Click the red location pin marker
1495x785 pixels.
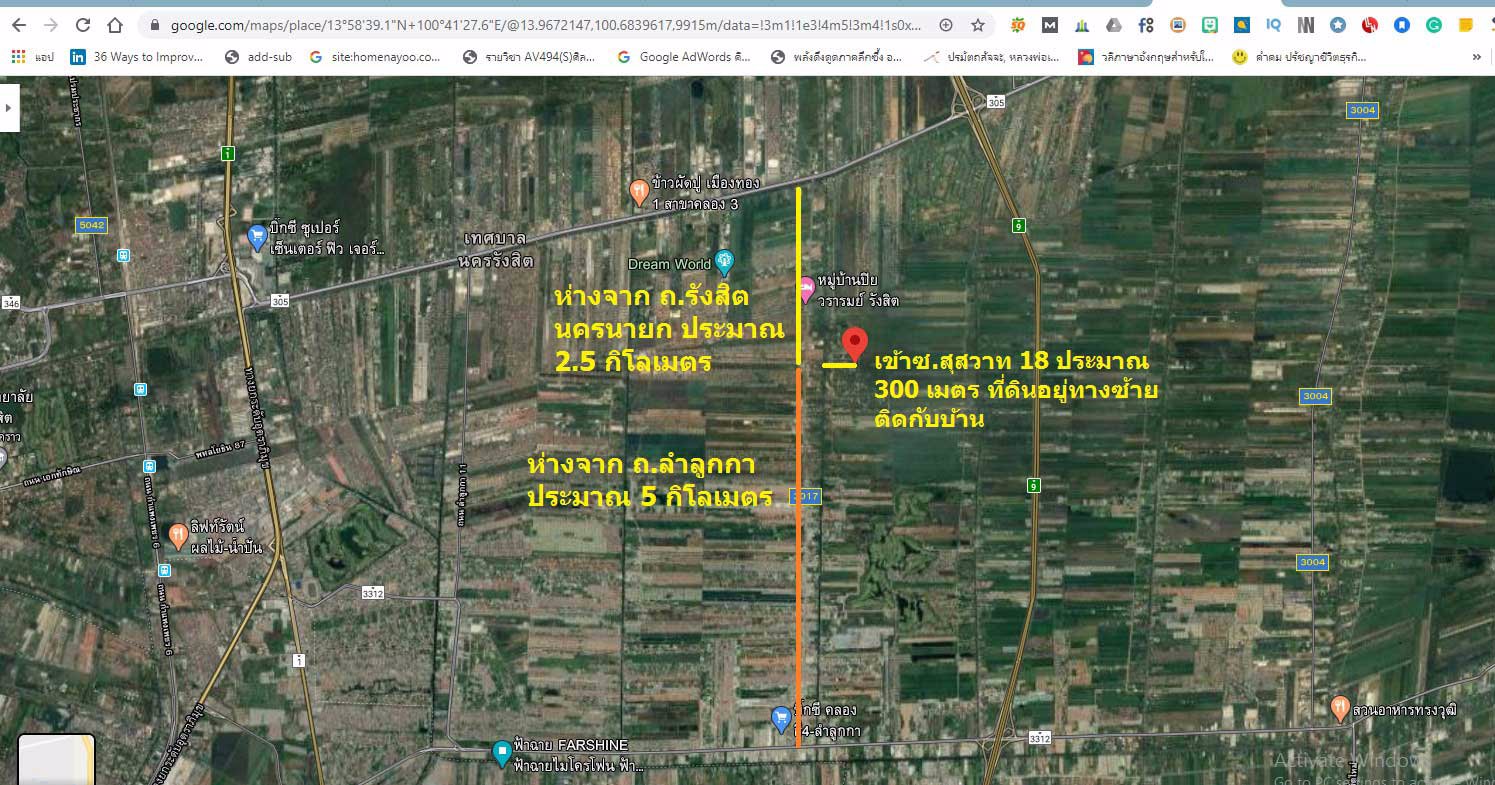click(853, 343)
